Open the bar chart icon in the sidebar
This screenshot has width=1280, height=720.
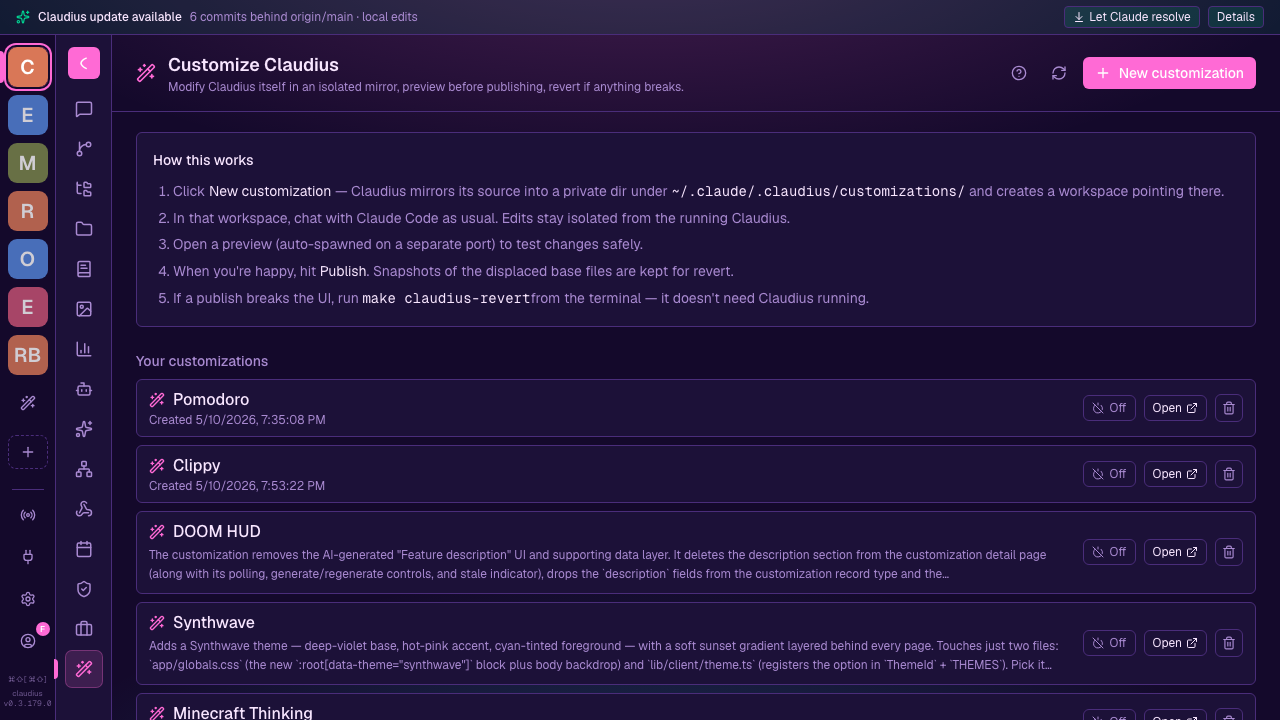pos(84,349)
